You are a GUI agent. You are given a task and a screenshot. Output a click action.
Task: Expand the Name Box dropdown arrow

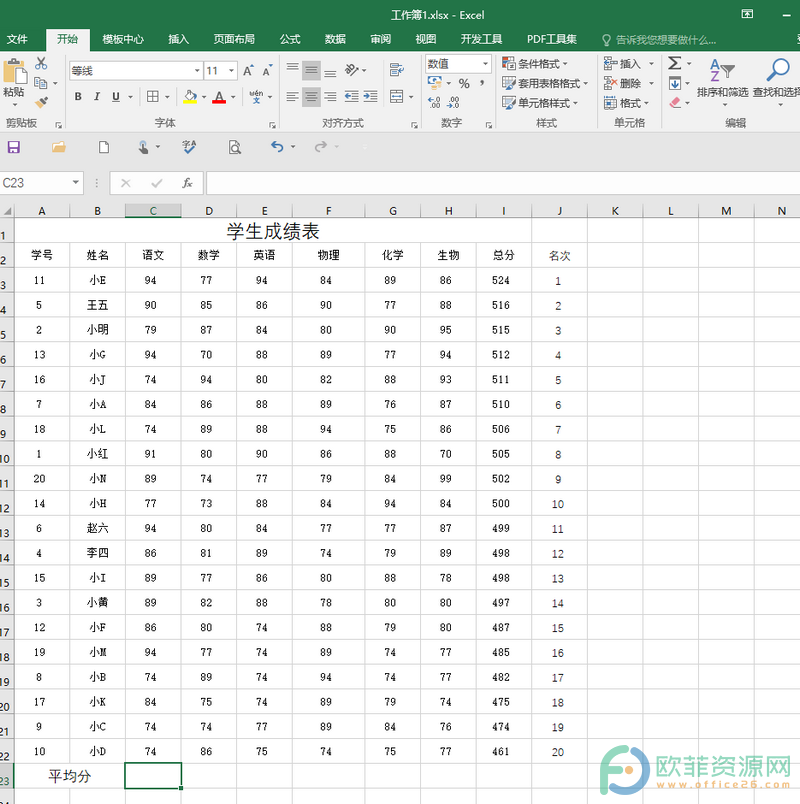click(76, 183)
